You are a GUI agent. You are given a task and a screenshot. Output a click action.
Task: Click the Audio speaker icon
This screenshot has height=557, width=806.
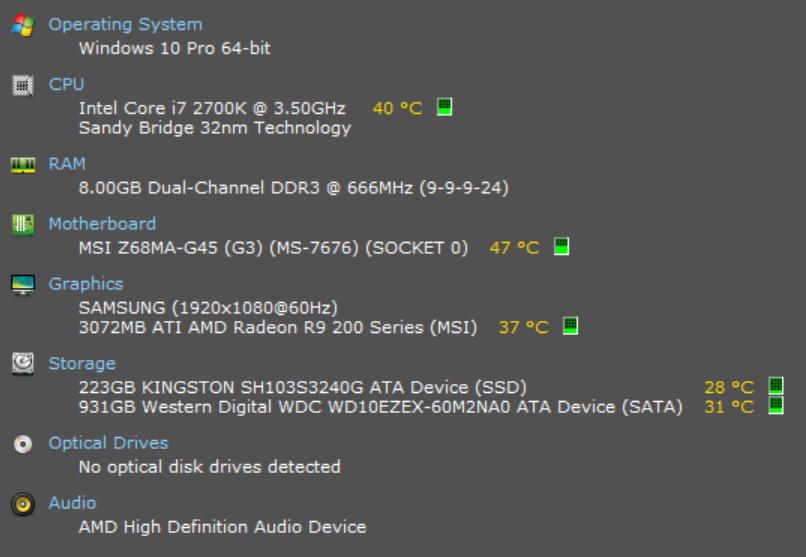click(23, 504)
